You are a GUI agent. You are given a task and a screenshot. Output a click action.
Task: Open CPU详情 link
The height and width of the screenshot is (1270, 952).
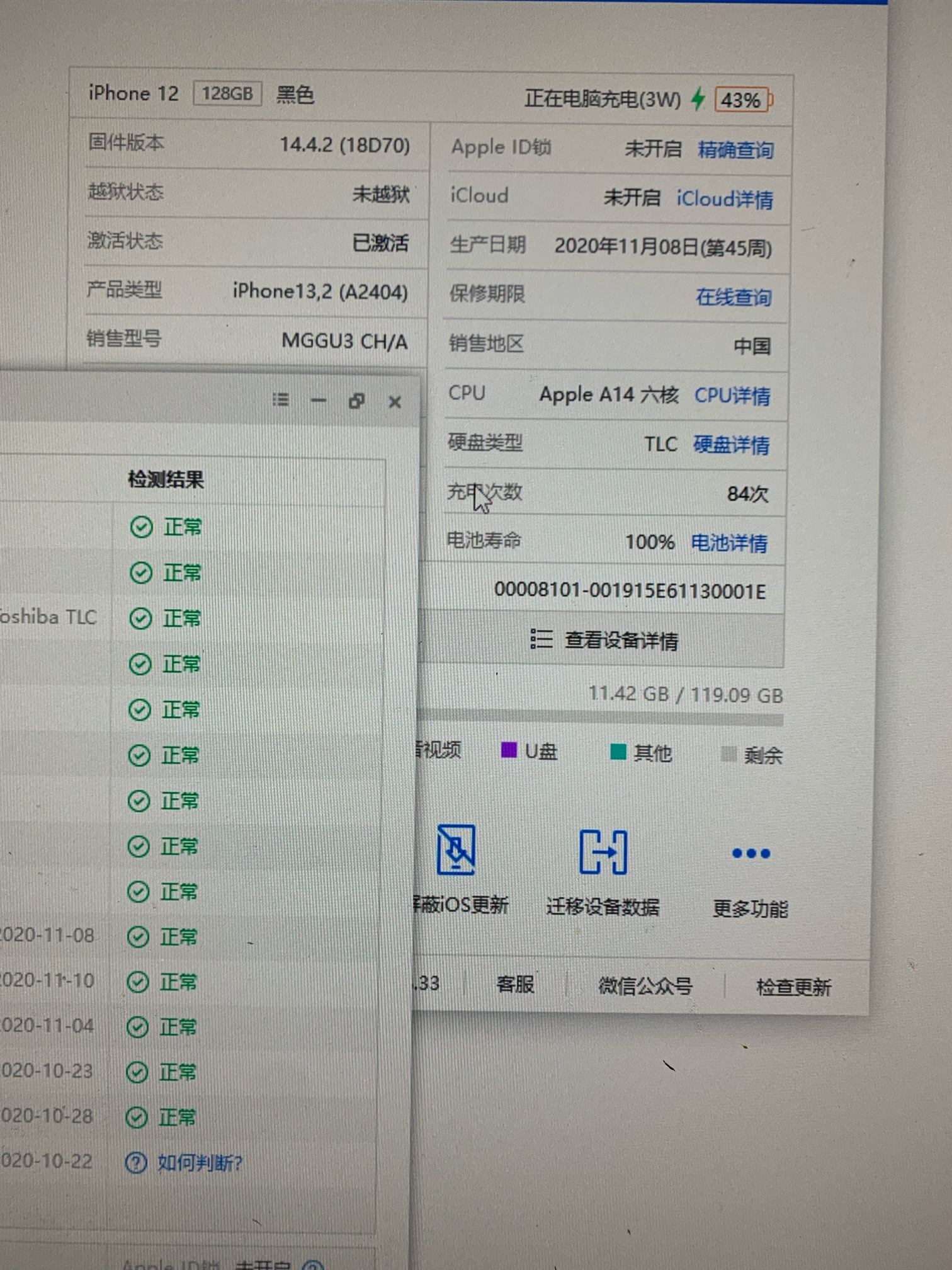coord(732,396)
